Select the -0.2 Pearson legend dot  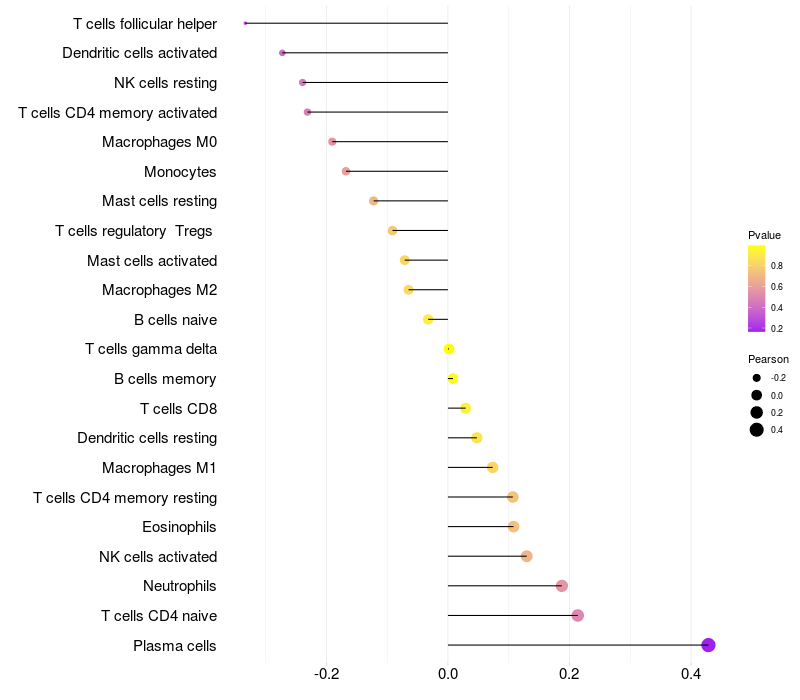coord(757,378)
